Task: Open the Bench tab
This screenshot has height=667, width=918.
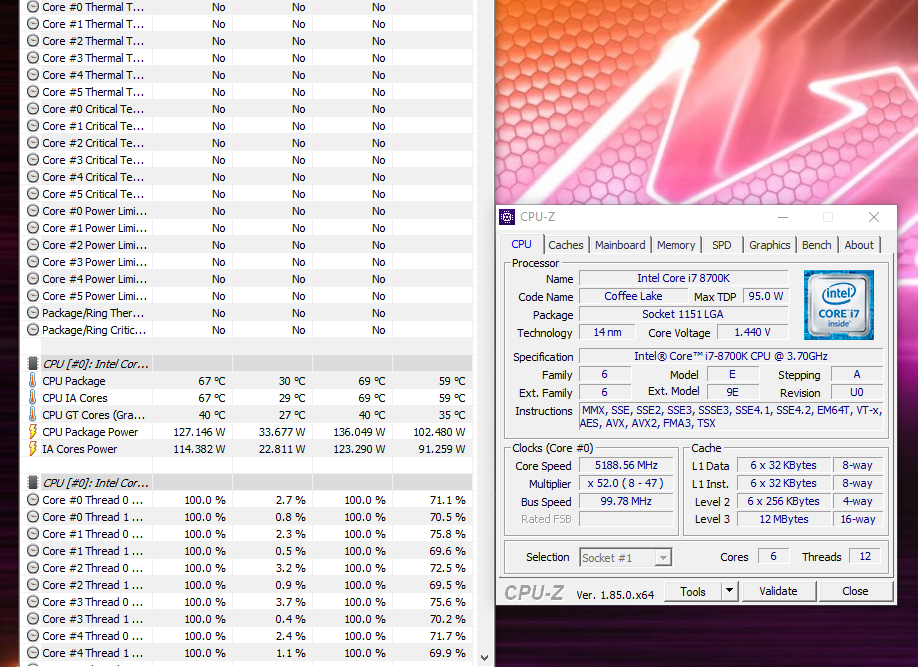Action: tap(816, 245)
